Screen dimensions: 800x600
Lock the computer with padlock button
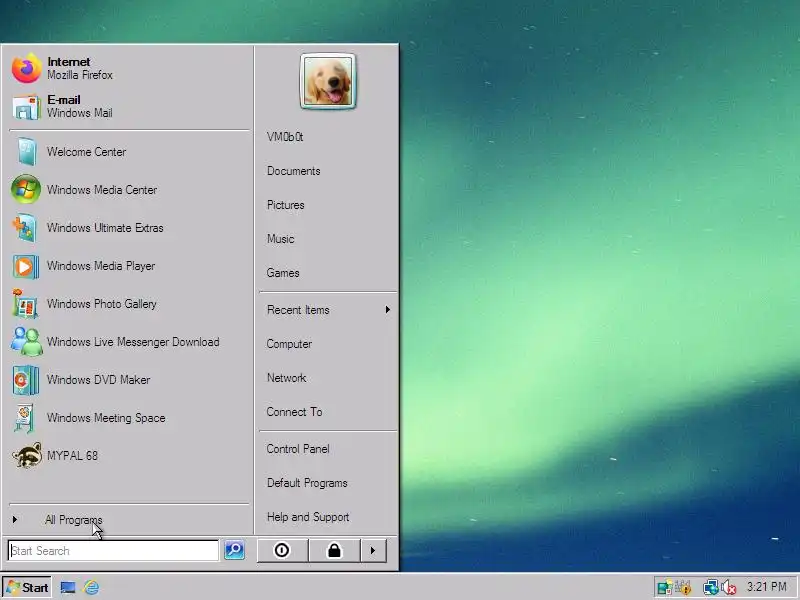(x=334, y=551)
